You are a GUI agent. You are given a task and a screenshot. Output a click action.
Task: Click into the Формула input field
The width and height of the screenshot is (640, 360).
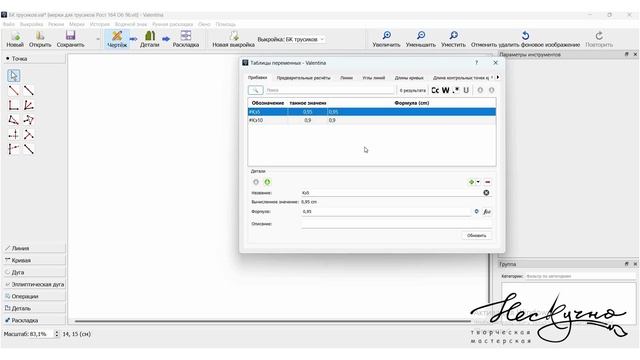coord(386,211)
